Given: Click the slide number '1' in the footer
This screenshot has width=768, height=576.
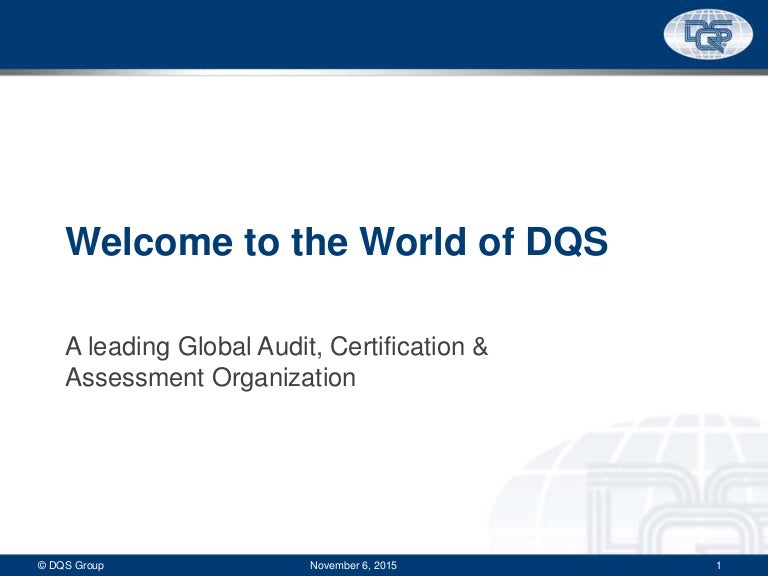Looking at the screenshot, I should (x=719, y=565).
